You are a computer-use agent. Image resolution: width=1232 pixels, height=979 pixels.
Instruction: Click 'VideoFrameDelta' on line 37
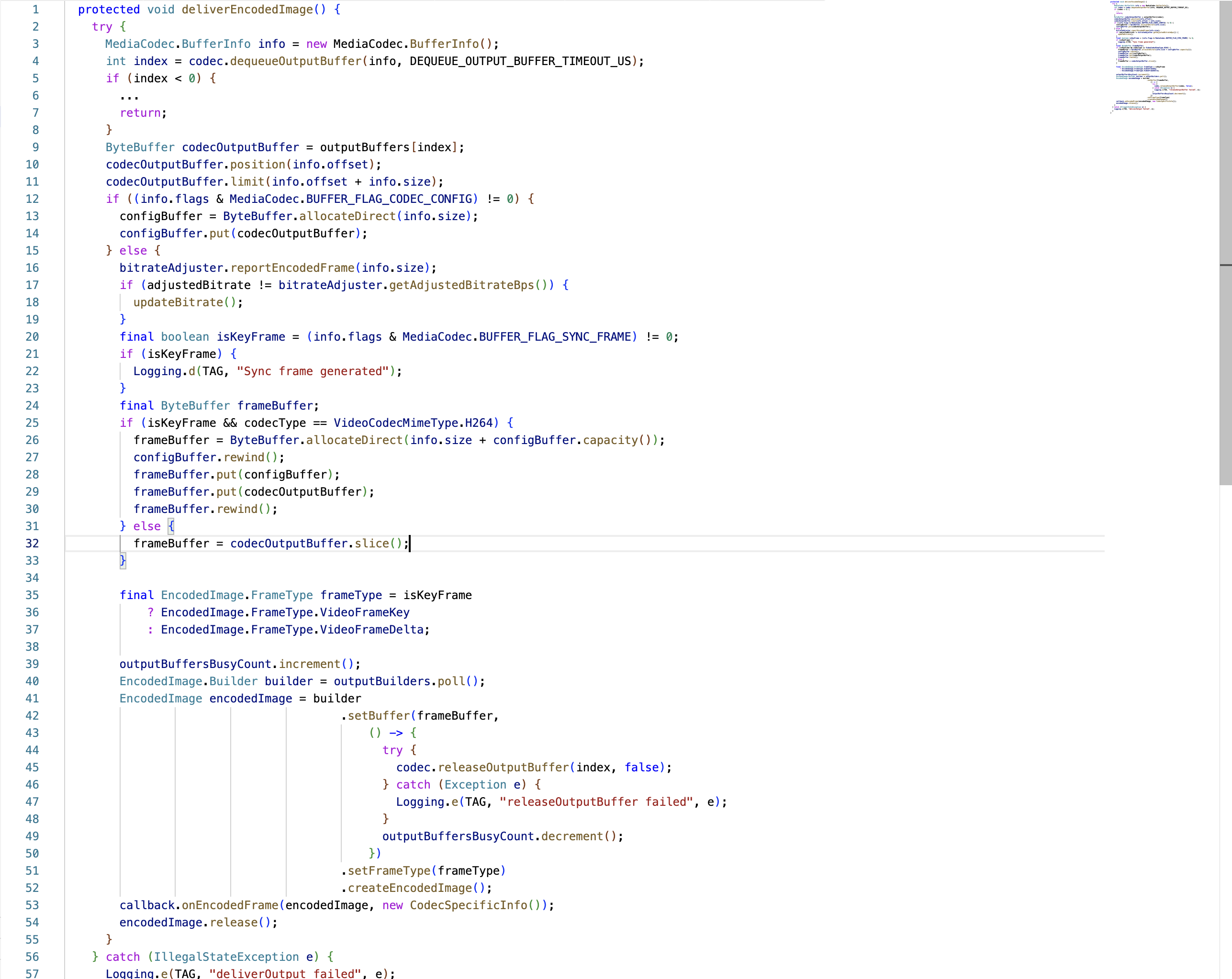(x=371, y=629)
